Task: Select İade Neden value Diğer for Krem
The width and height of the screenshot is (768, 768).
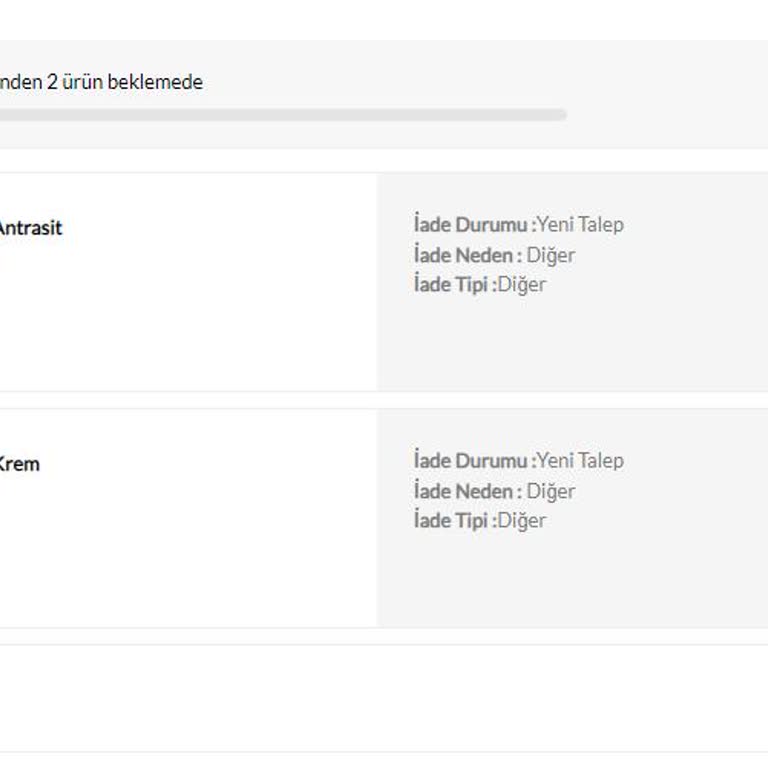Action: tap(551, 490)
